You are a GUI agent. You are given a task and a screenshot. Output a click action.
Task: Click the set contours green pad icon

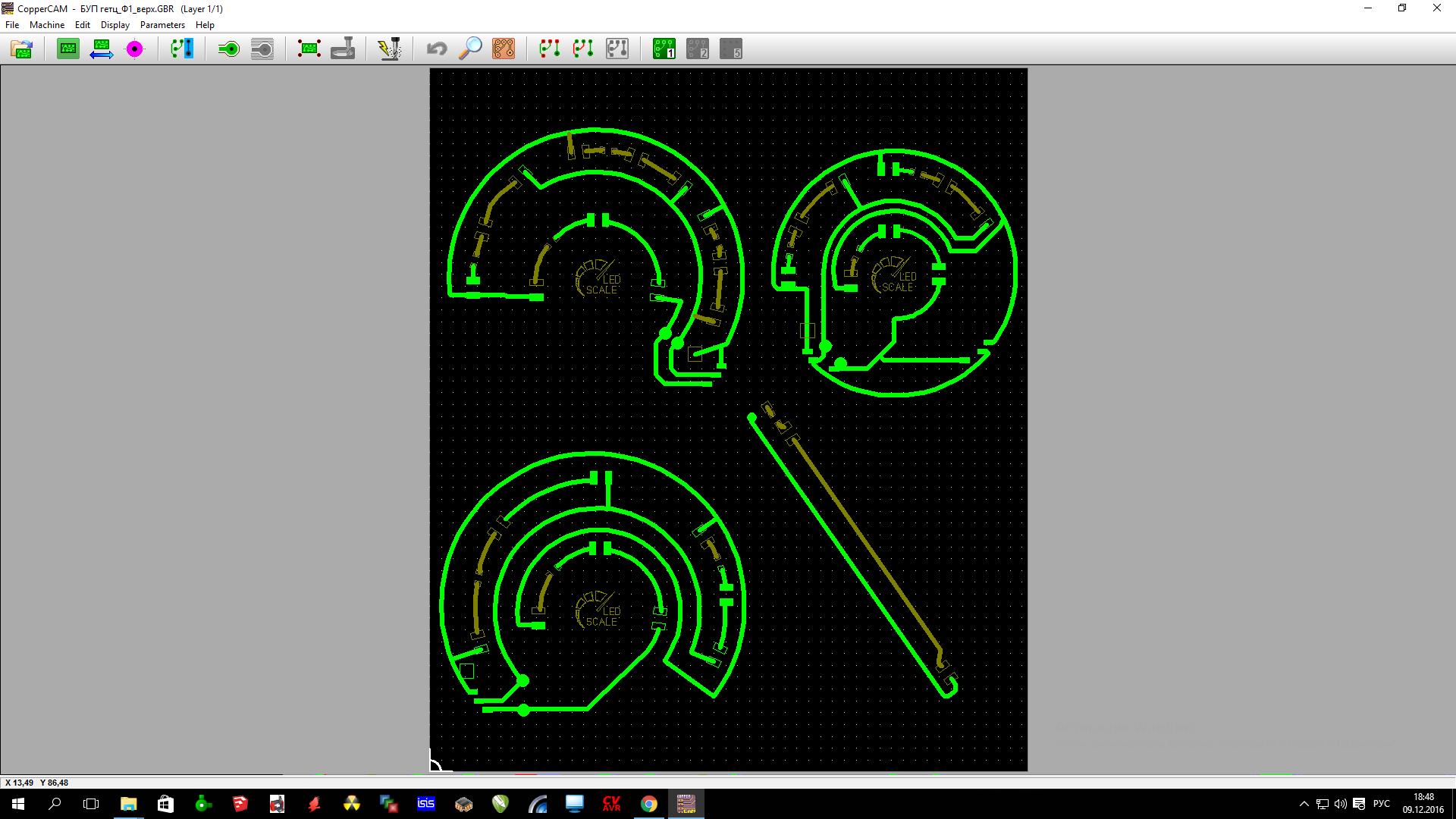(x=228, y=49)
